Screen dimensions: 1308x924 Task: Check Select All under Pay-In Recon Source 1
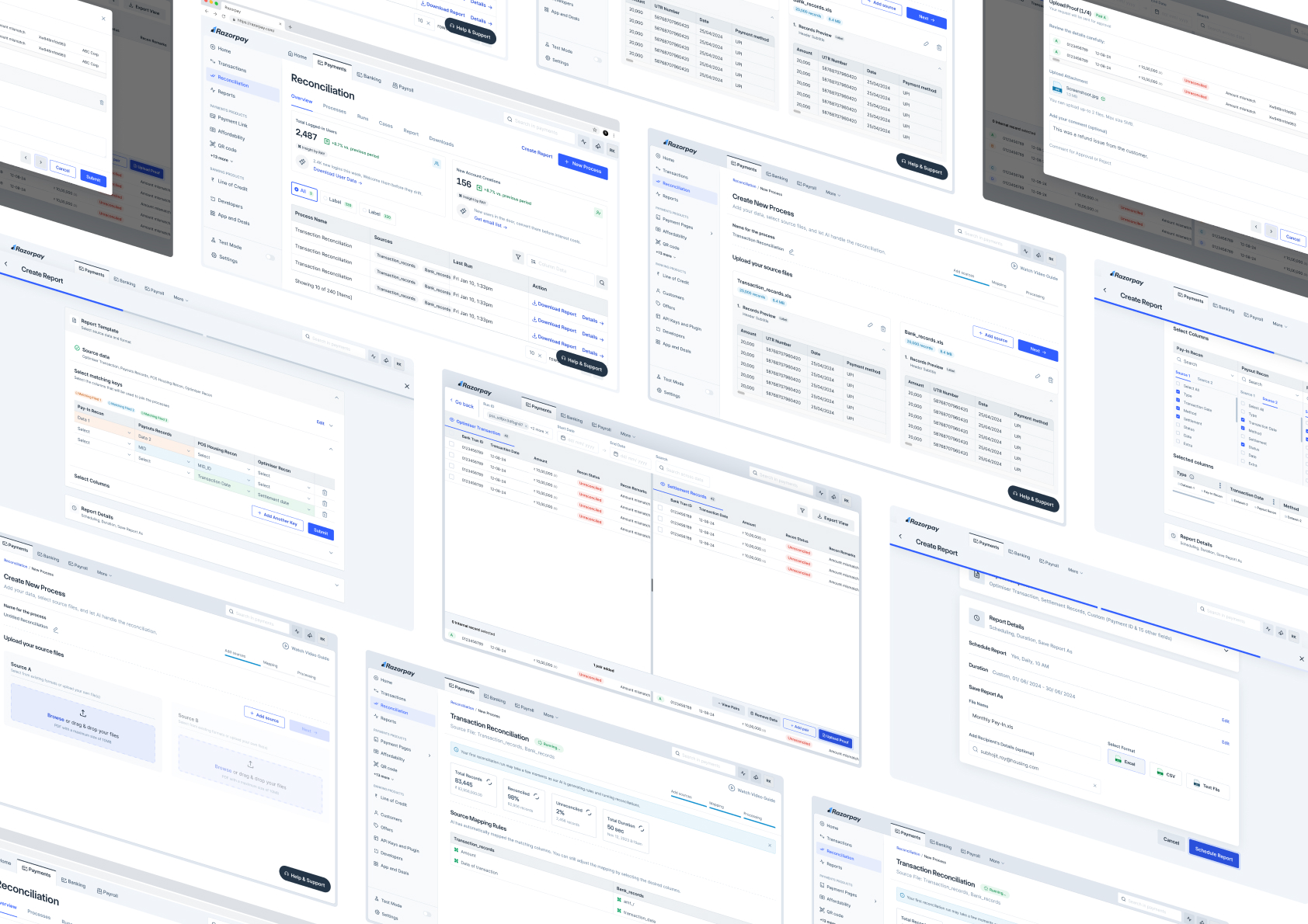[1178, 385]
